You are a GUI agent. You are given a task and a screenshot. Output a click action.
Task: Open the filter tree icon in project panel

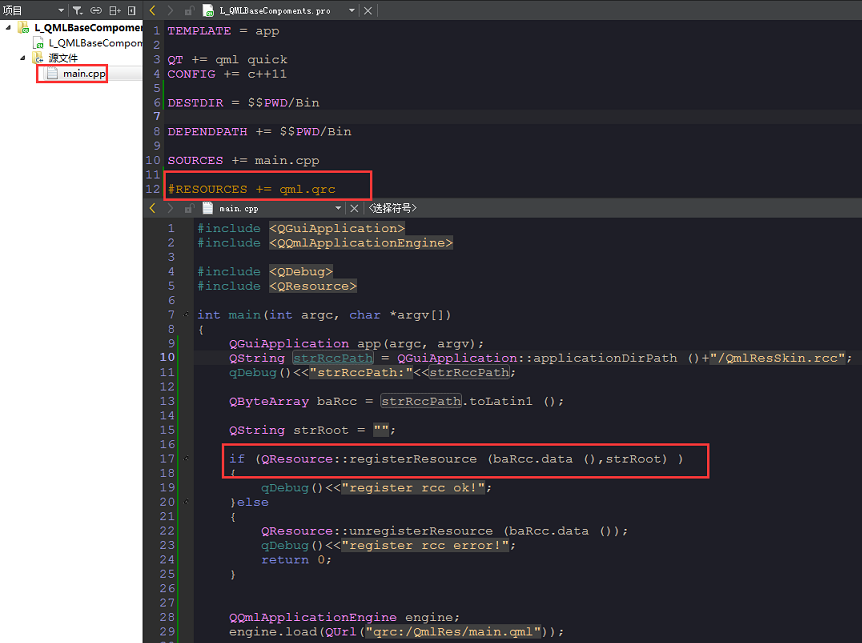[78, 10]
